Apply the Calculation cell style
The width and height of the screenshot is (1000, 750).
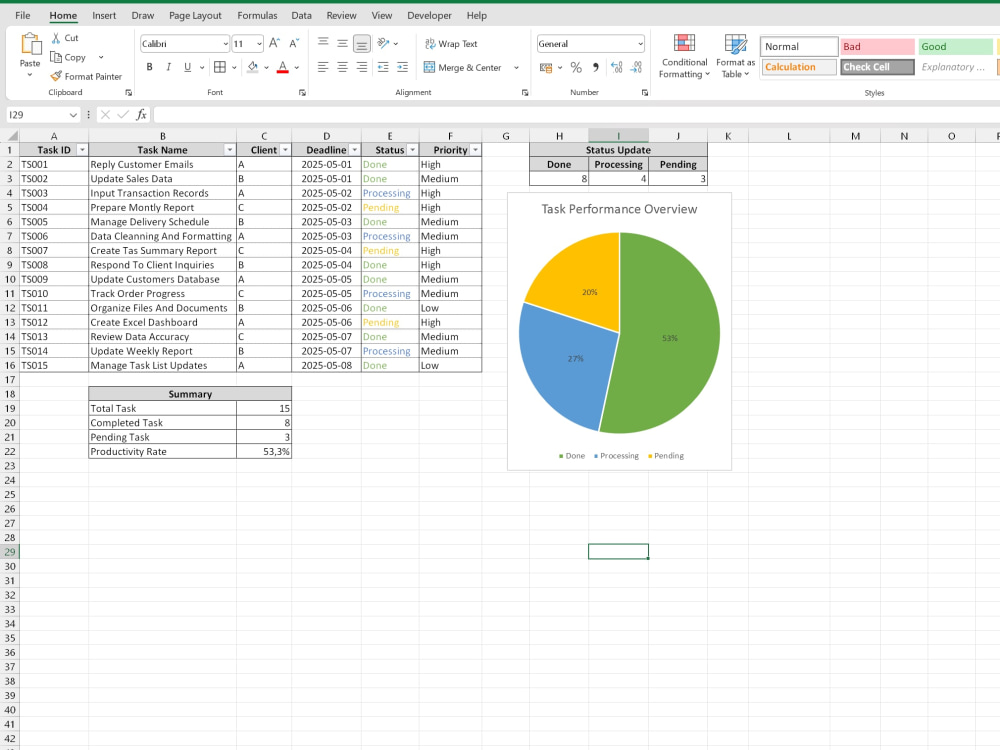(x=798, y=67)
